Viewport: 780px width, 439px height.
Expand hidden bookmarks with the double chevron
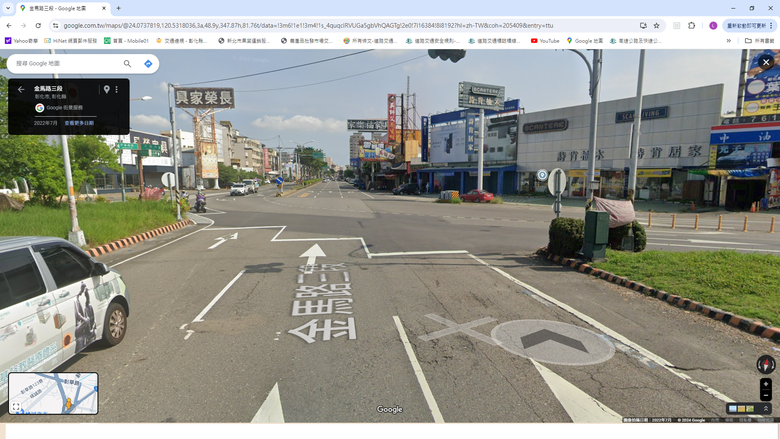click(x=728, y=41)
